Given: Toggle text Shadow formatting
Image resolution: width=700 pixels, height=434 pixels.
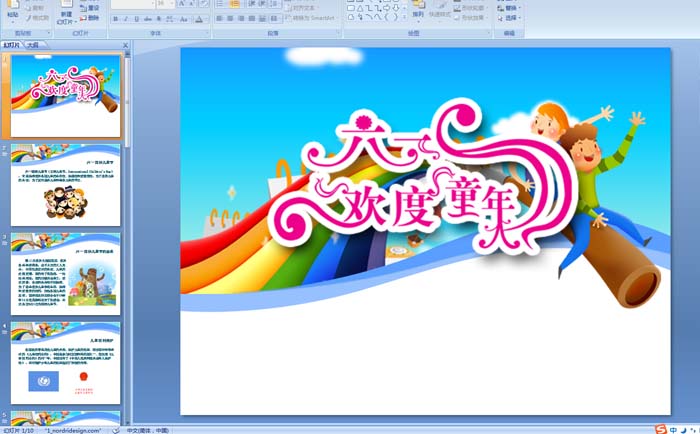Looking at the screenshot, I should [158, 19].
